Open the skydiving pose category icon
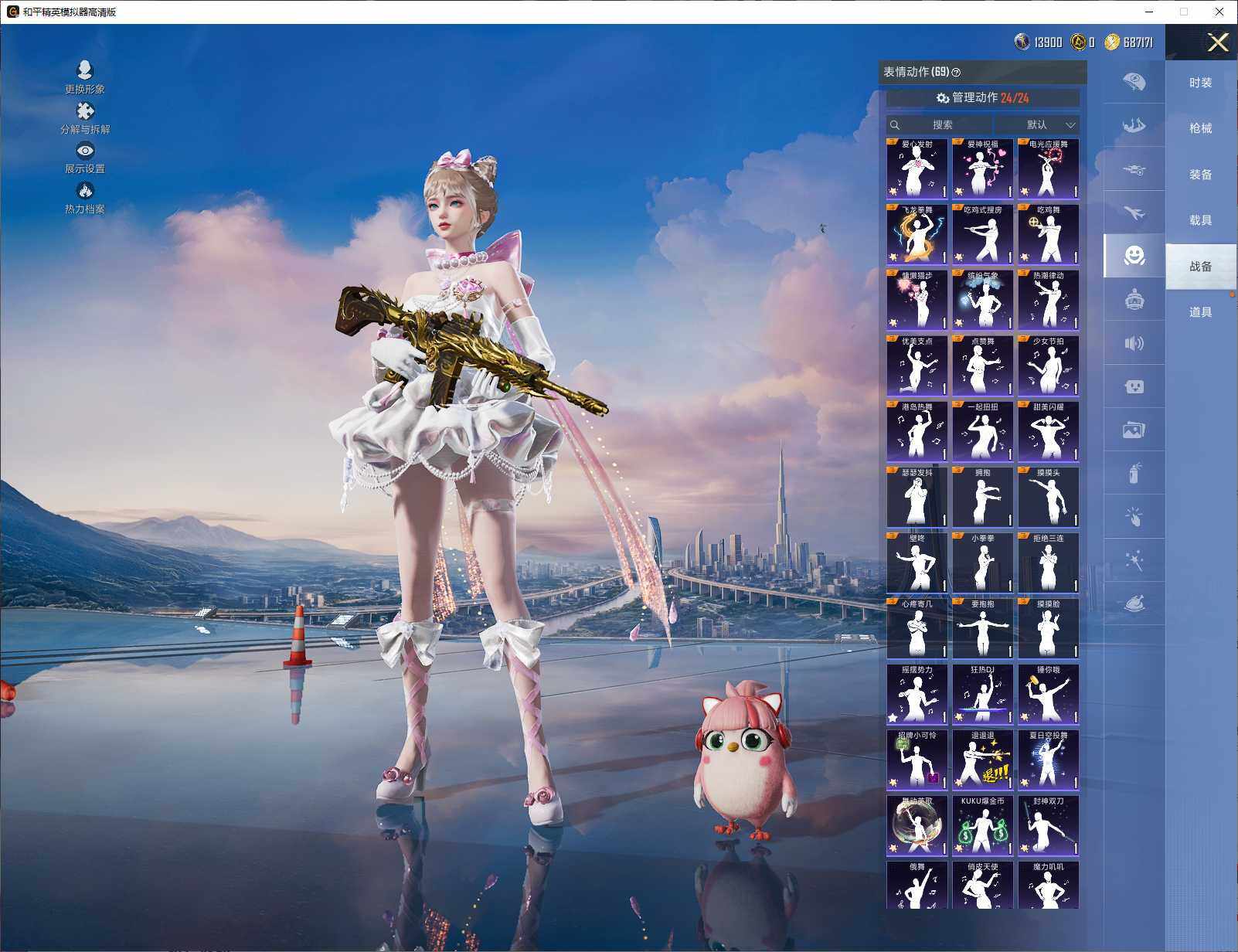This screenshot has height=952, width=1238. pos(1134,125)
